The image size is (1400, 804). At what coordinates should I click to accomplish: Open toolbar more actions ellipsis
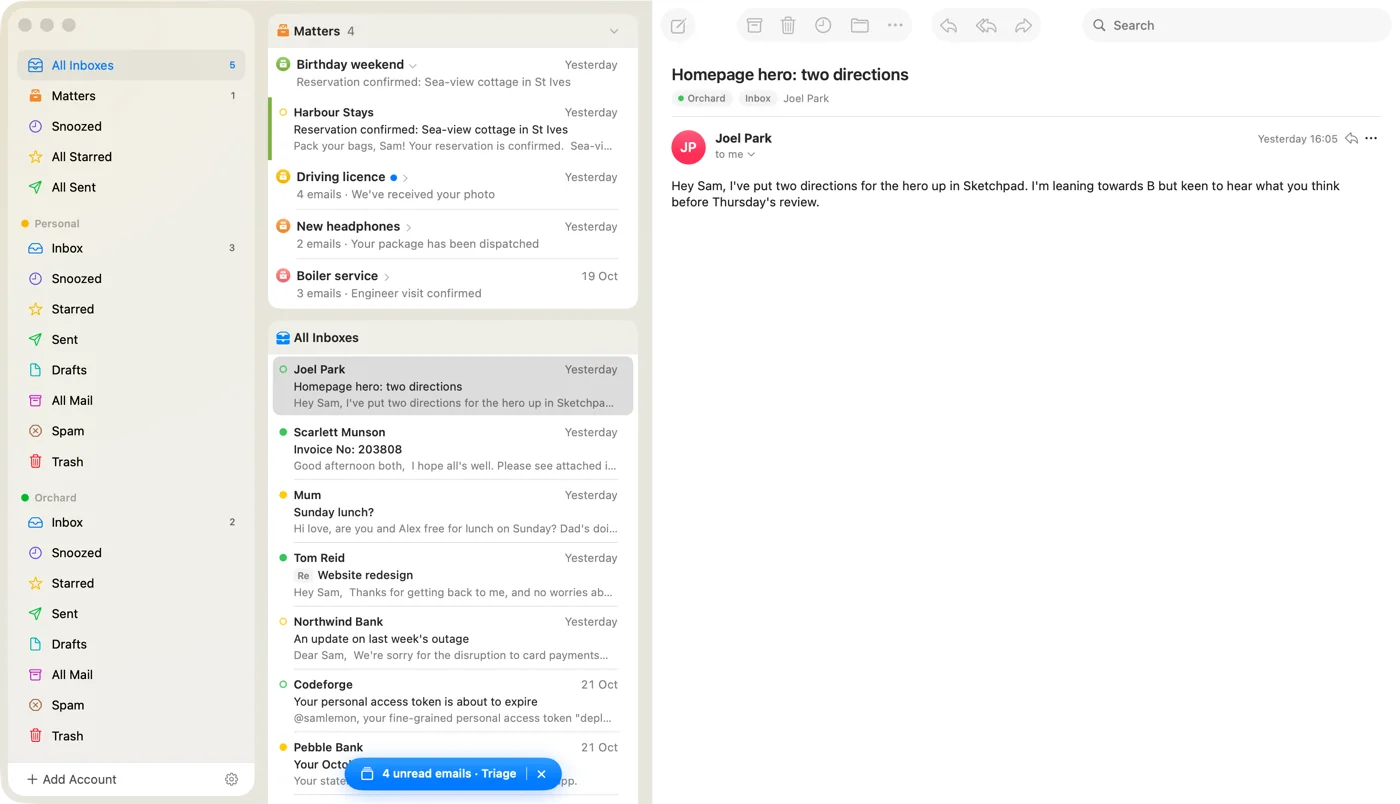pyautogui.click(x=895, y=26)
